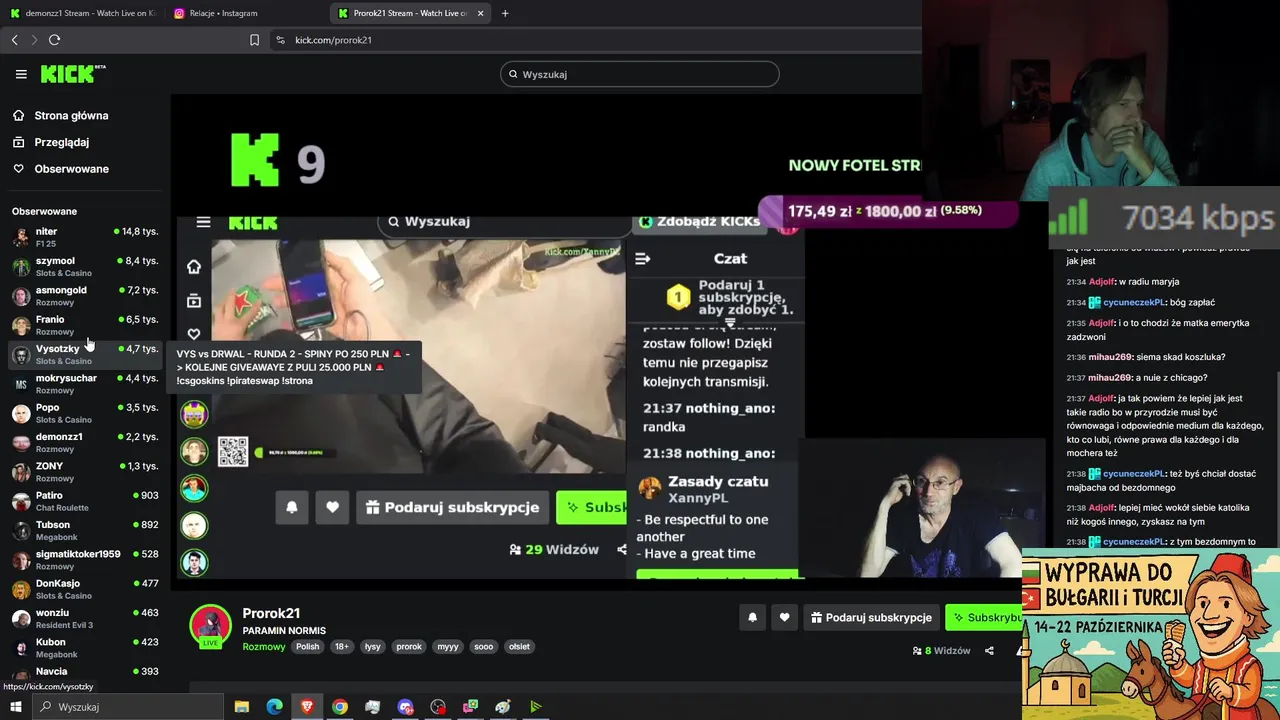The width and height of the screenshot is (1280, 720).
Task: Open demonzz1's channel in followed list
Action: point(85,442)
